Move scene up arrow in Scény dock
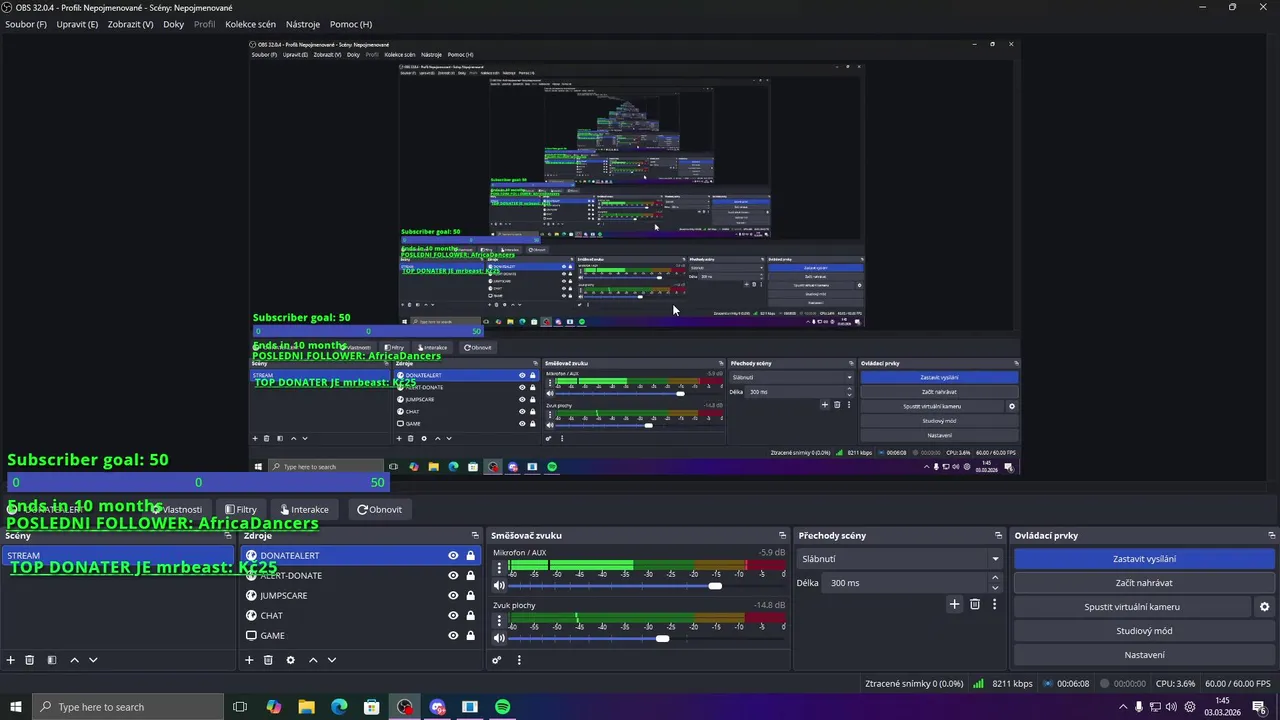This screenshot has width=1280, height=720. tap(74, 660)
